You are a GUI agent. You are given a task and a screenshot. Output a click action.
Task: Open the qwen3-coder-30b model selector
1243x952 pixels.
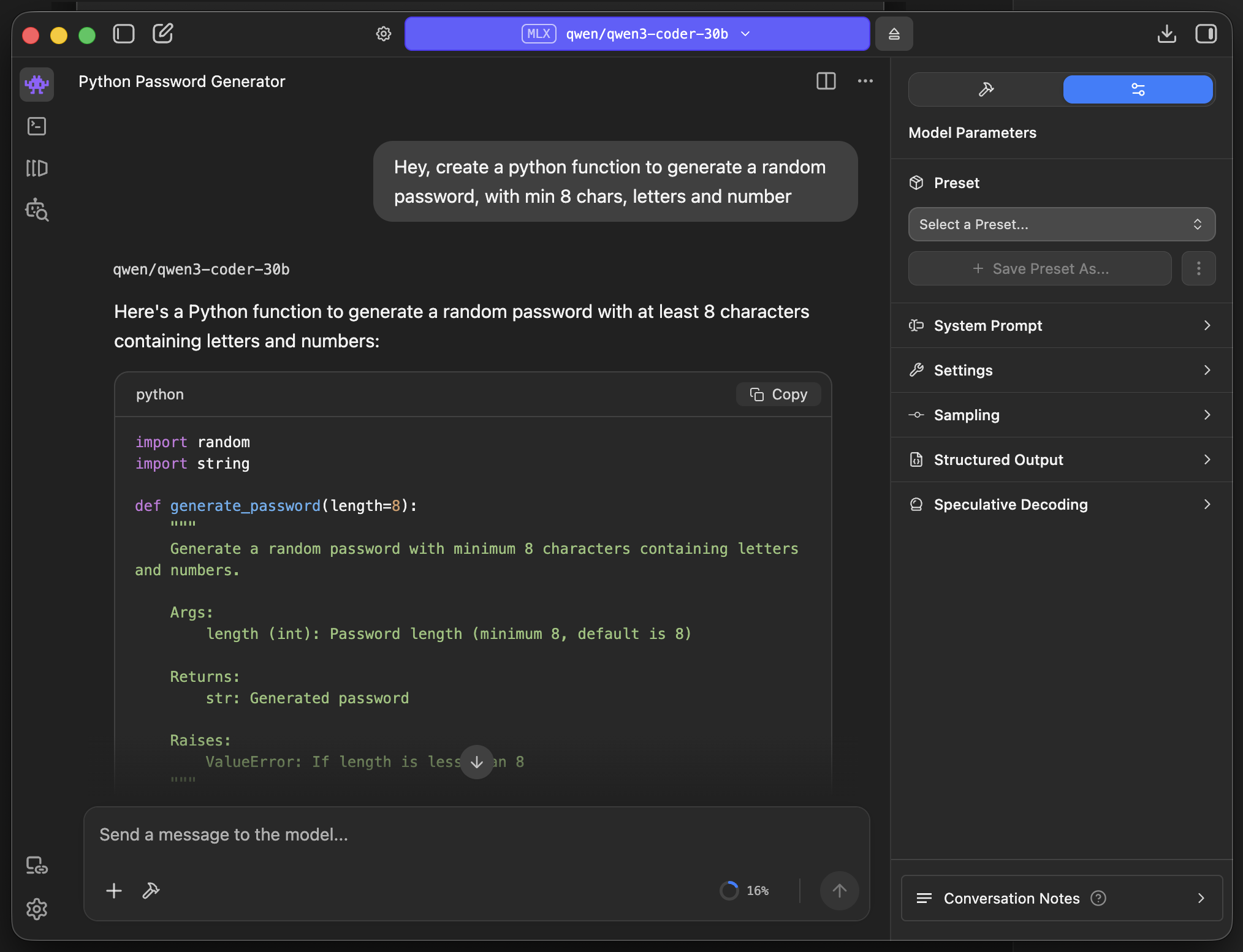tap(637, 34)
